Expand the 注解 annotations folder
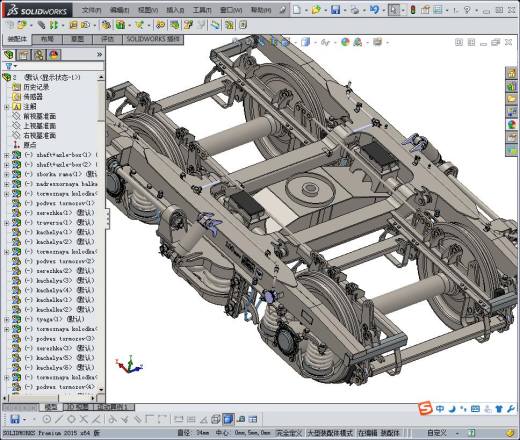 point(6,107)
